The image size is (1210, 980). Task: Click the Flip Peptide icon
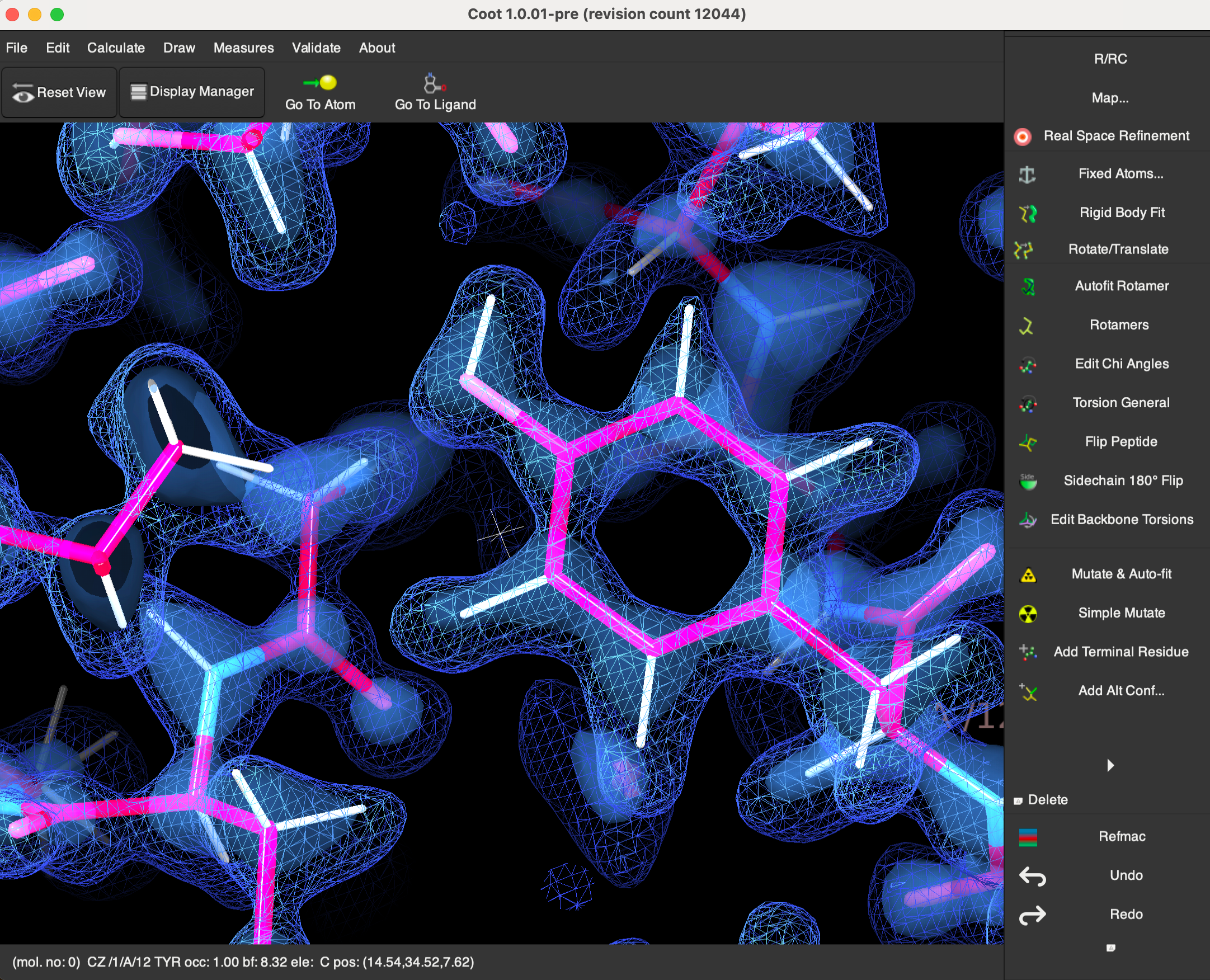coord(1028,442)
